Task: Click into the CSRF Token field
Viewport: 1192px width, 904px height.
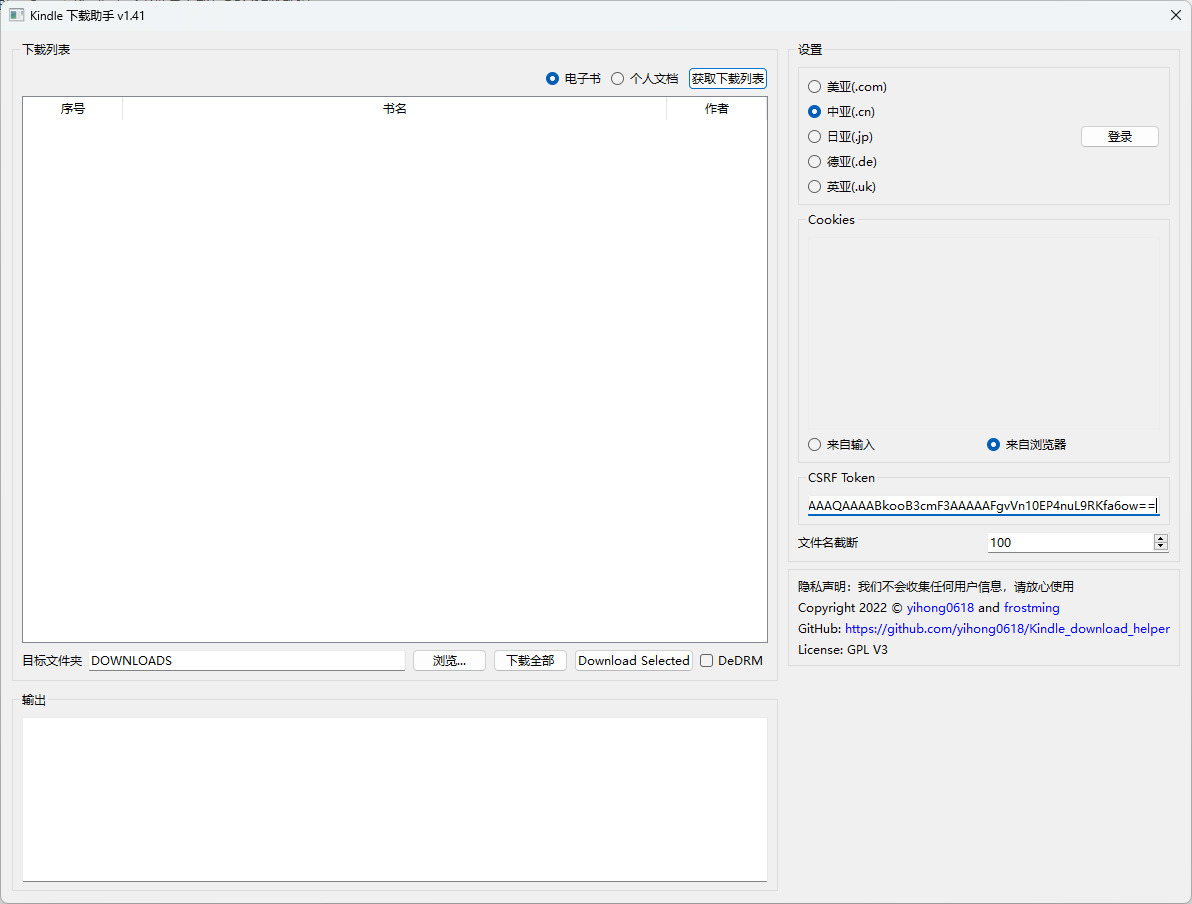Action: pos(982,507)
